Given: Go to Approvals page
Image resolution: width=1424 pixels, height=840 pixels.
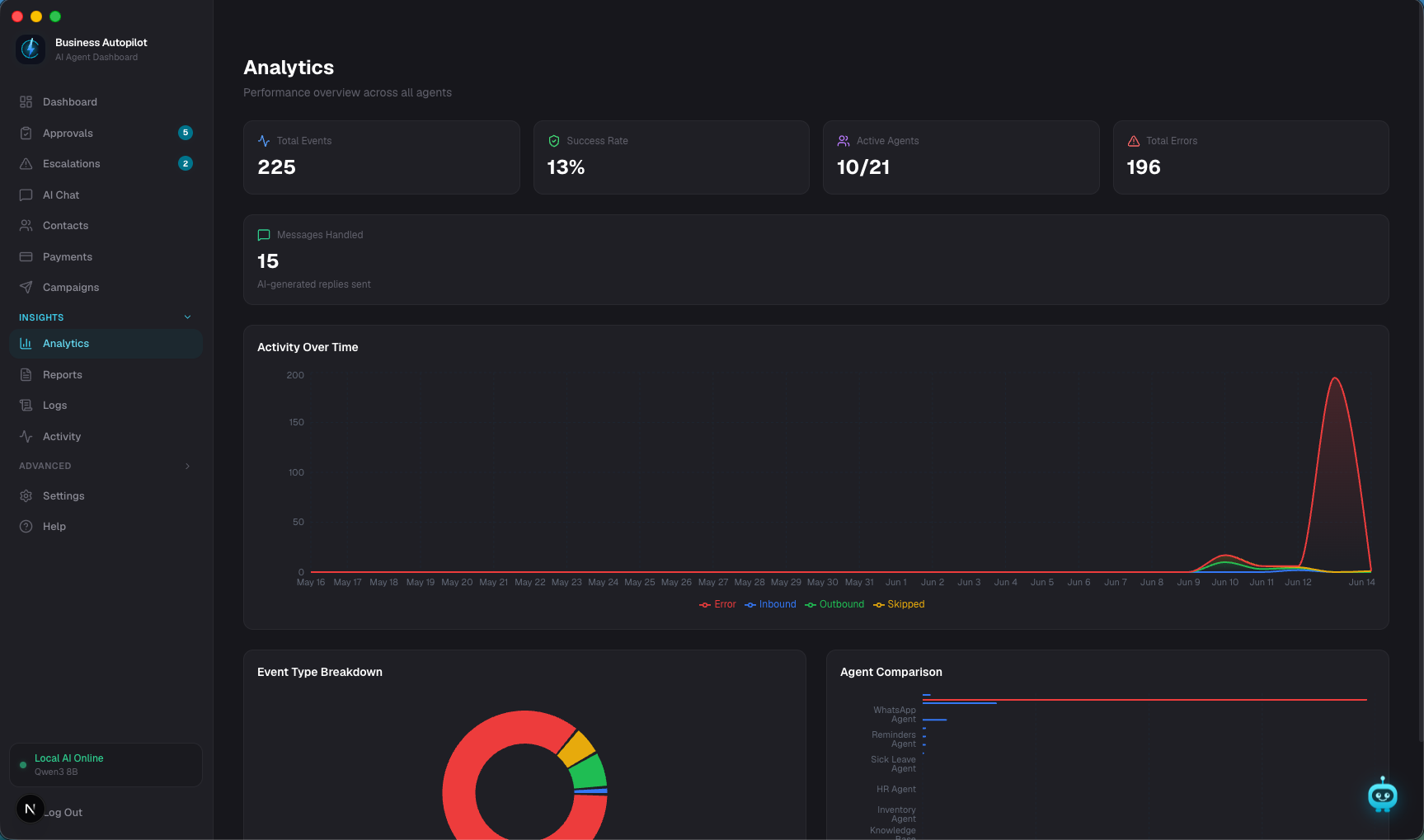Looking at the screenshot, I should (106, 133).
